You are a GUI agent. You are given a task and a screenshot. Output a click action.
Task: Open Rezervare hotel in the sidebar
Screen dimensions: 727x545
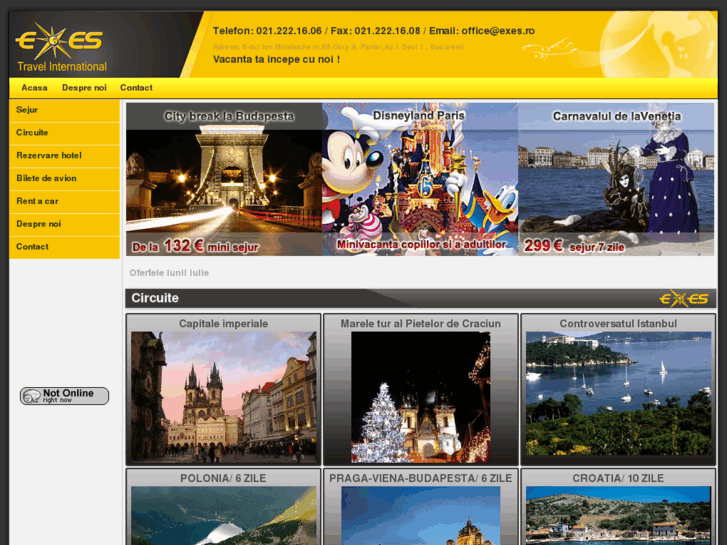(64, 155)
